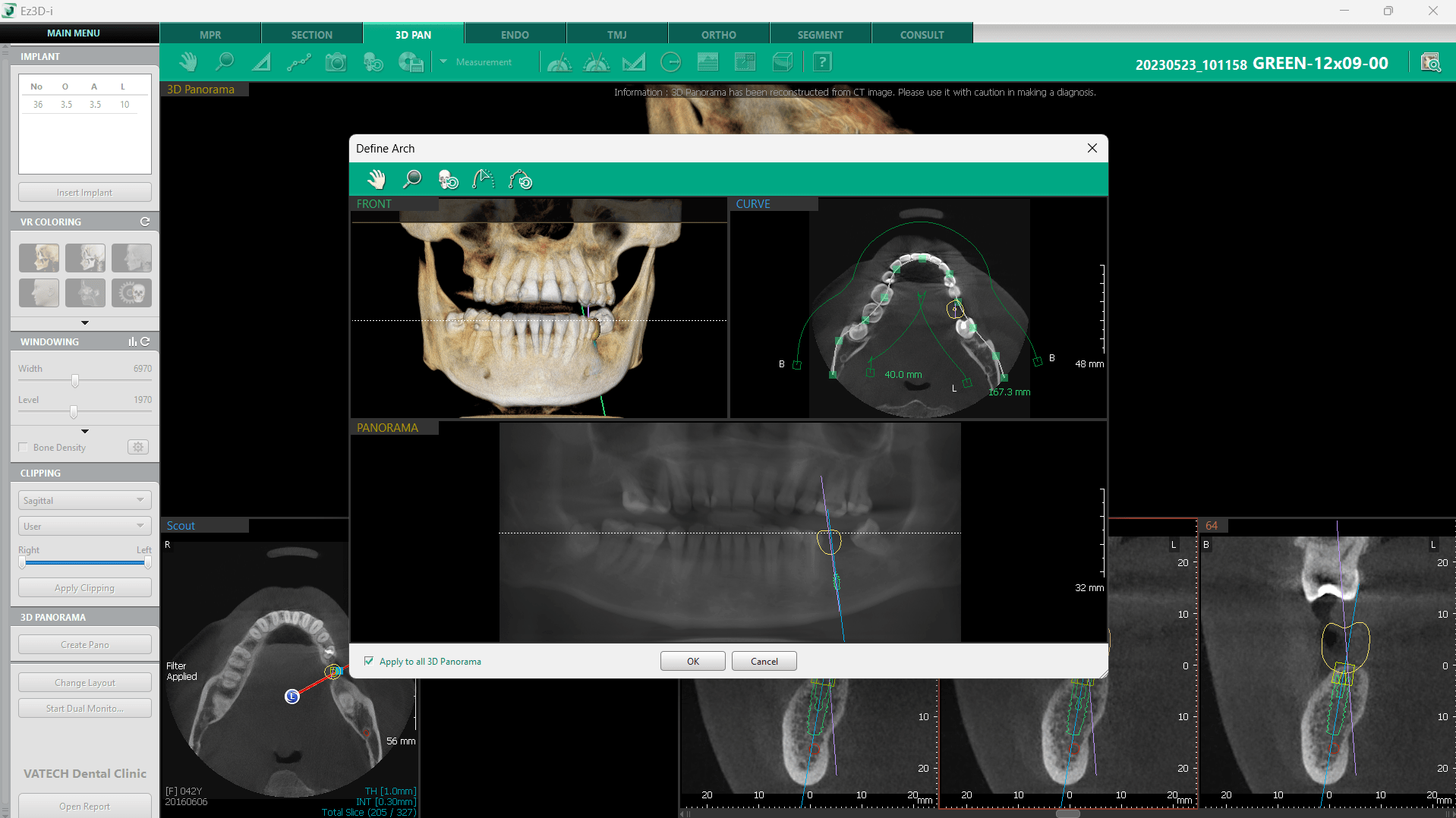Toggle Apply to all 3D Panorama checkbox
The width and height of the screenshot is (1456, 818).
[x=369, y=661]
